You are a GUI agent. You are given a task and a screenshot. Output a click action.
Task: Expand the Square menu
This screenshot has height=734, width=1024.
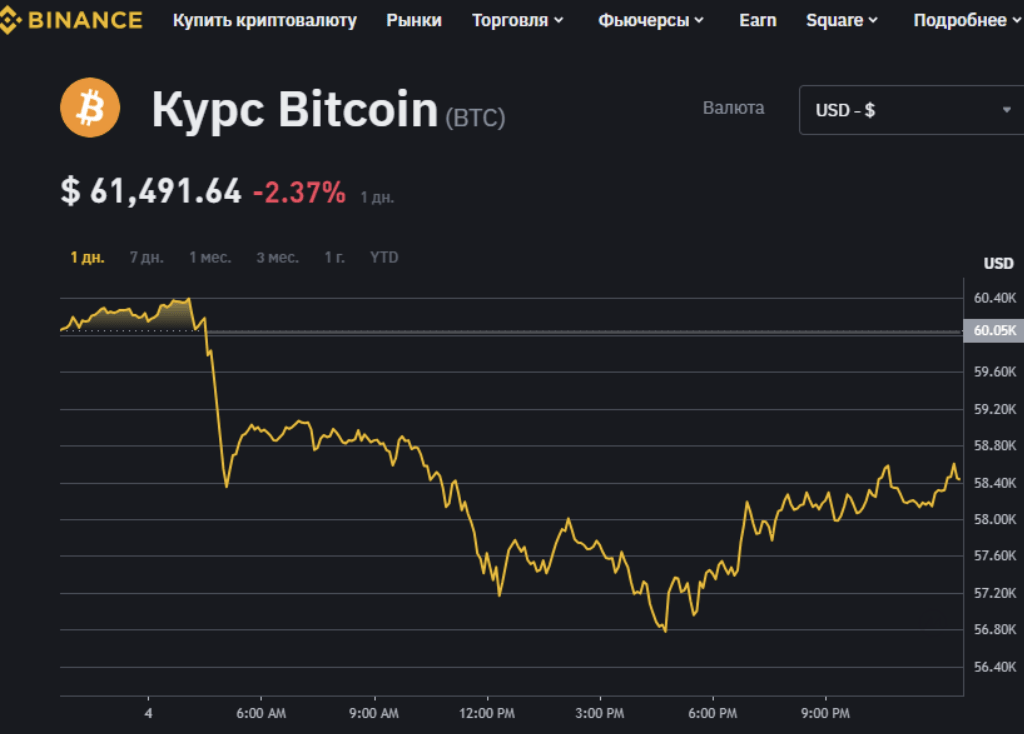pyautogui.click(x=841, y=20)
